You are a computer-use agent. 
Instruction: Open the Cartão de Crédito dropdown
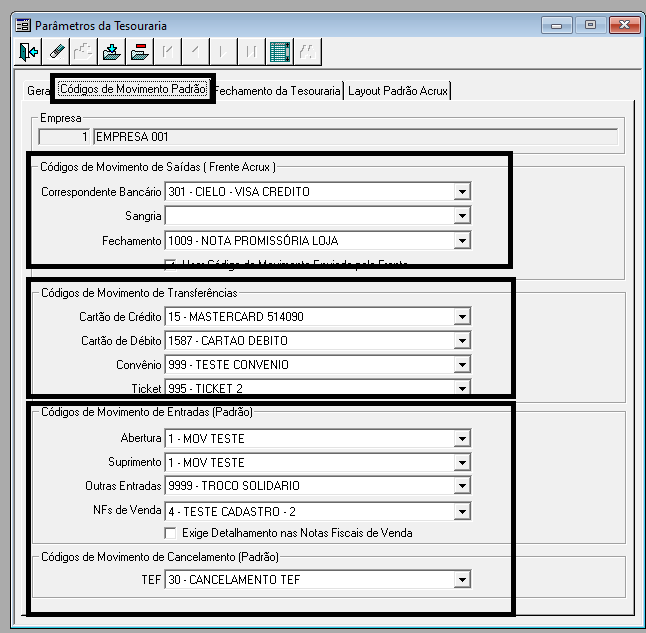[x=462, y=317]
